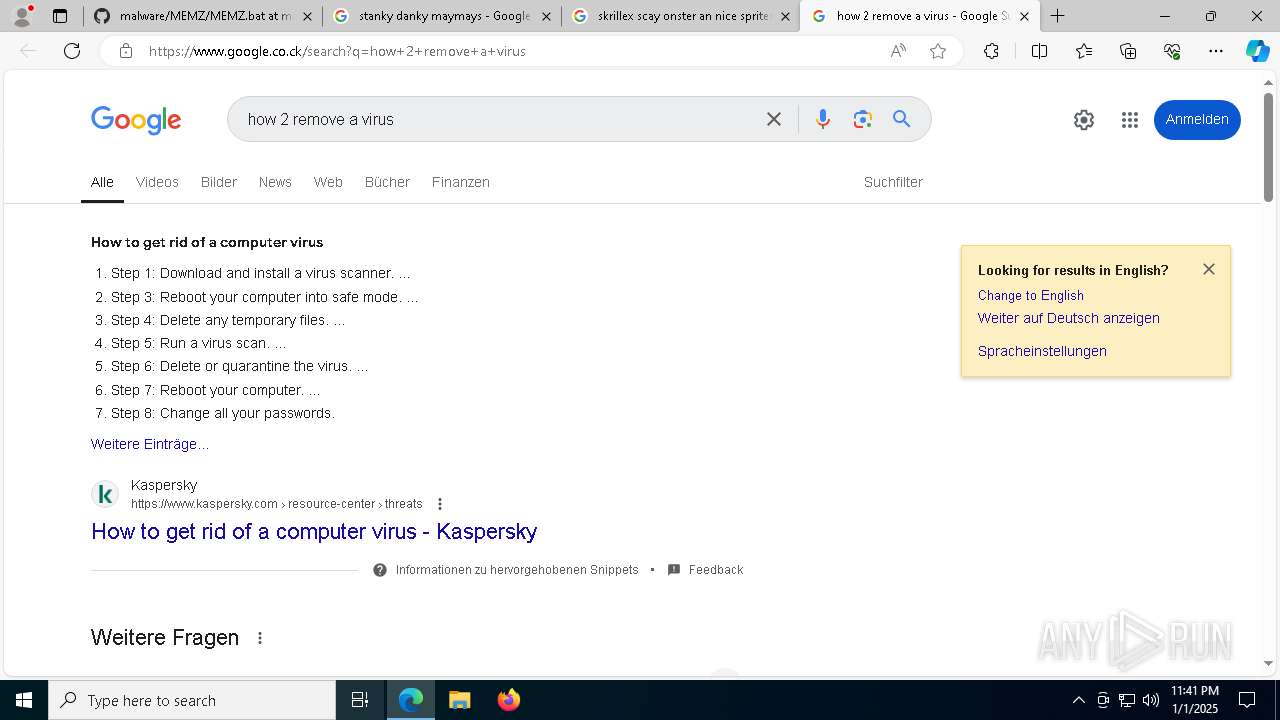Open the tab actions menu icon
Image resolution: width=1280 pixels, height=720 pixels.
click(60, 16)
